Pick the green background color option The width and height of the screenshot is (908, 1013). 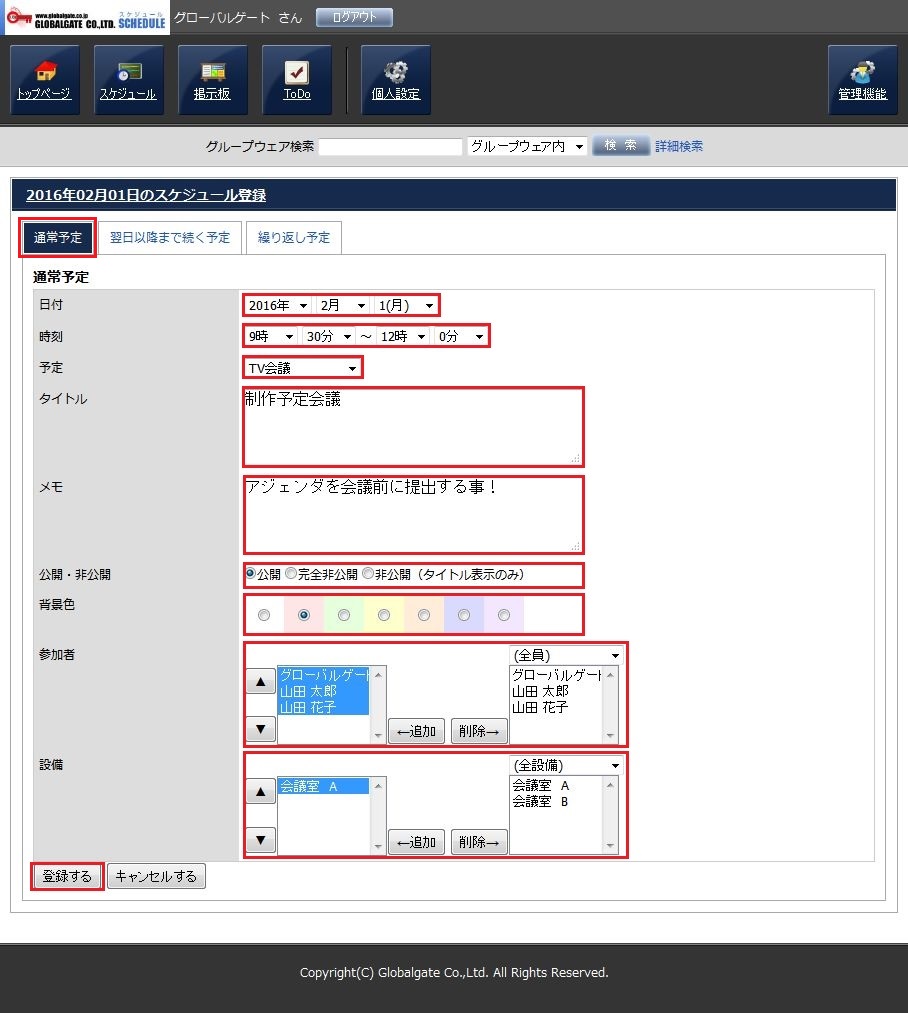click(344, 615)
